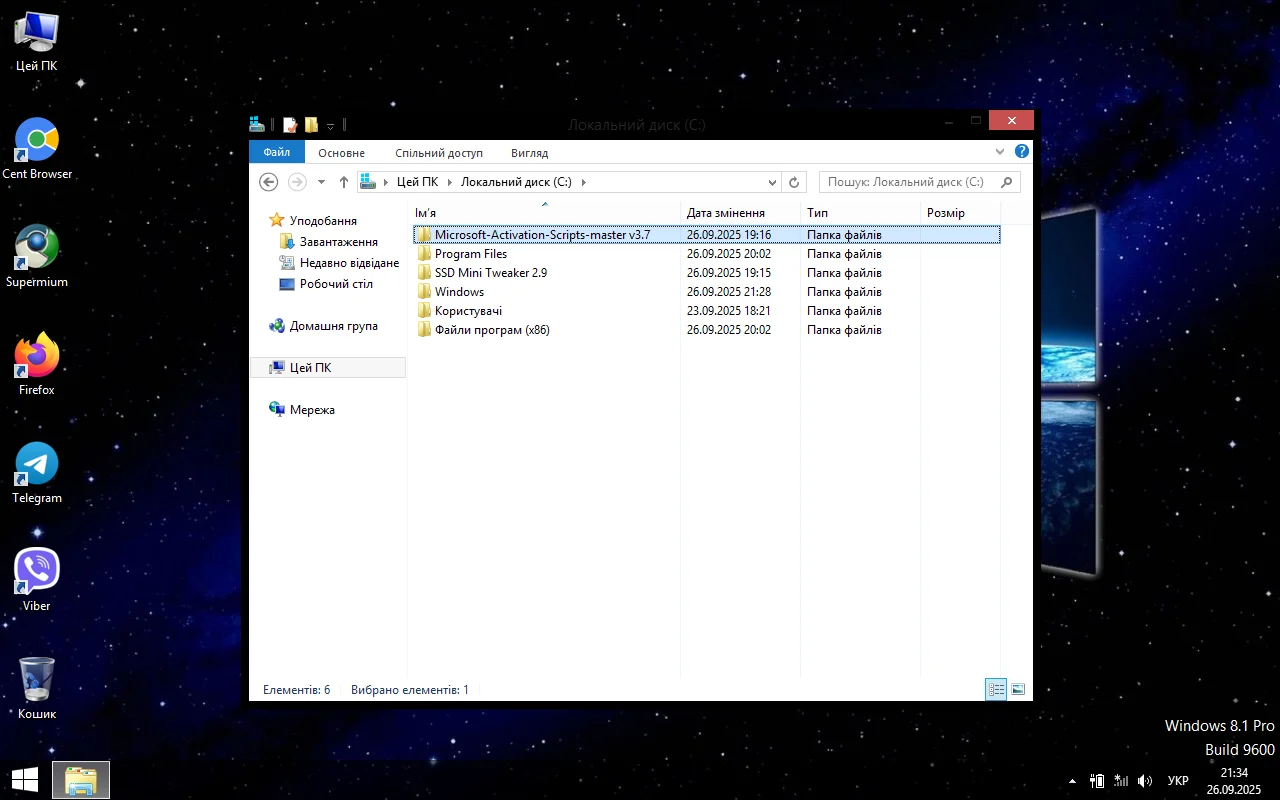Switch to the details list view
This screenshot has width=1280, height=800.
[995, 689]
